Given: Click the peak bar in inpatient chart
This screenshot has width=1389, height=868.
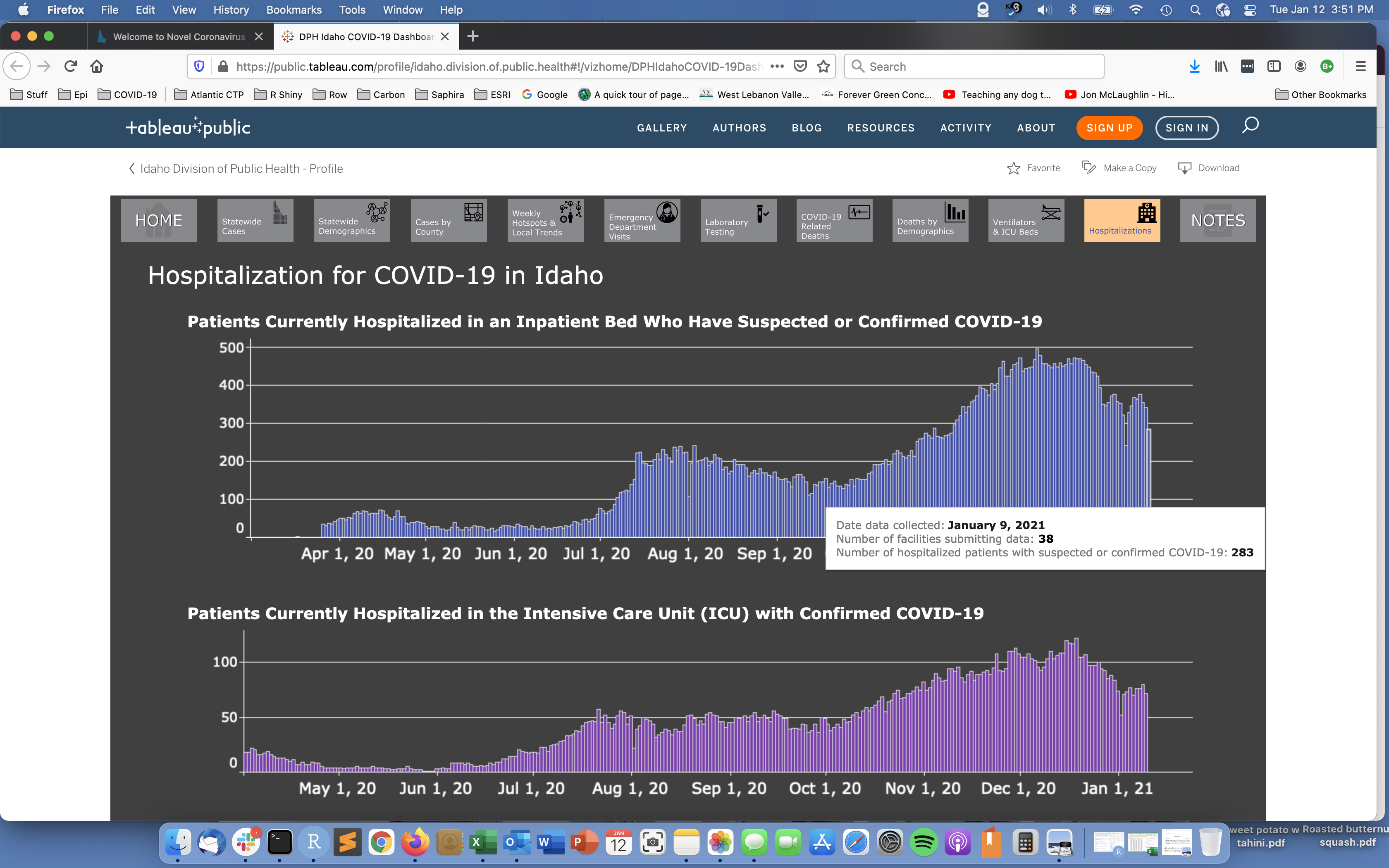Looking at the screenshot, I should pos(1037,428).
